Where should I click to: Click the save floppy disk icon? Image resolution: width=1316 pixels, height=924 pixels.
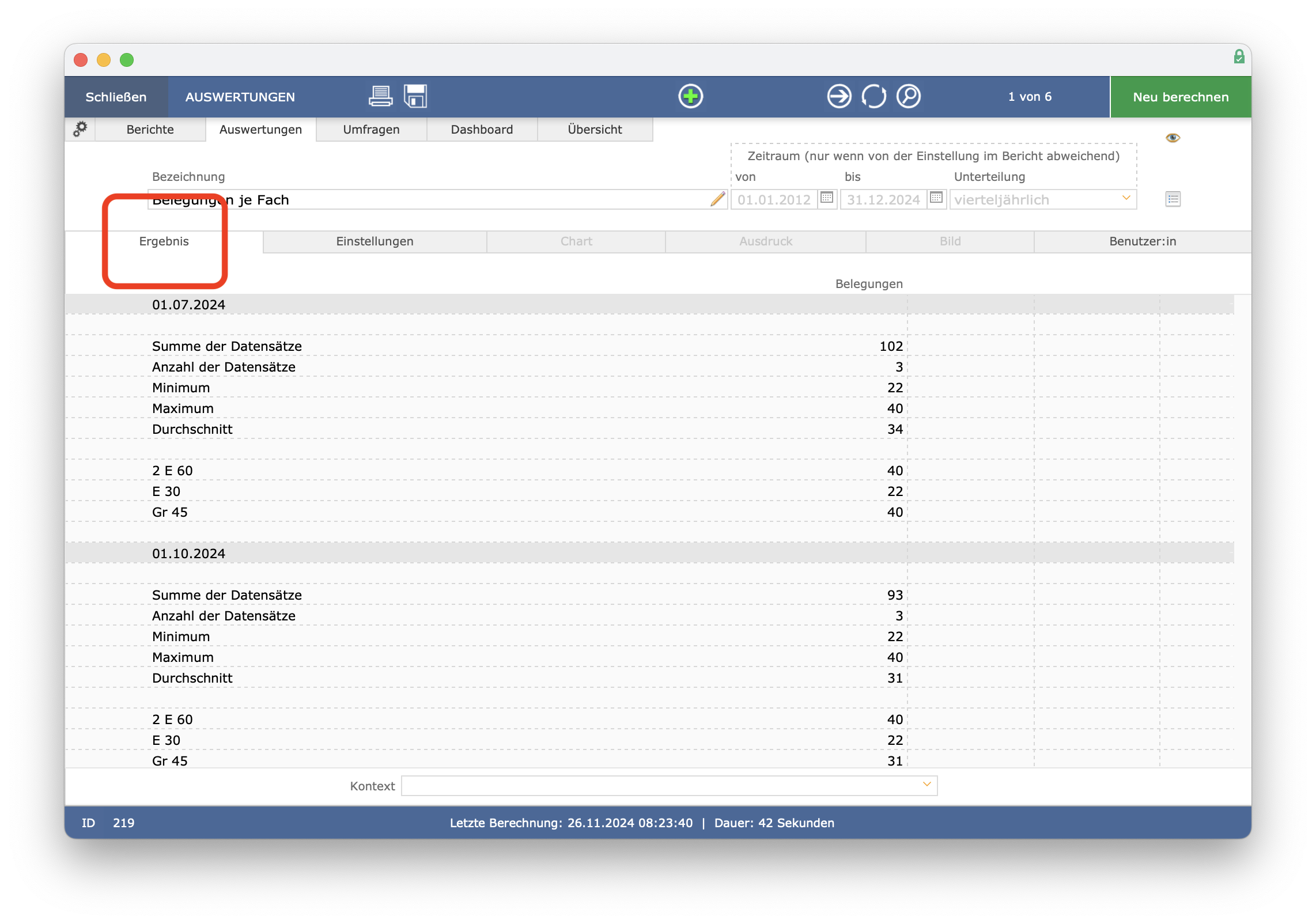[x=415, y=96]
